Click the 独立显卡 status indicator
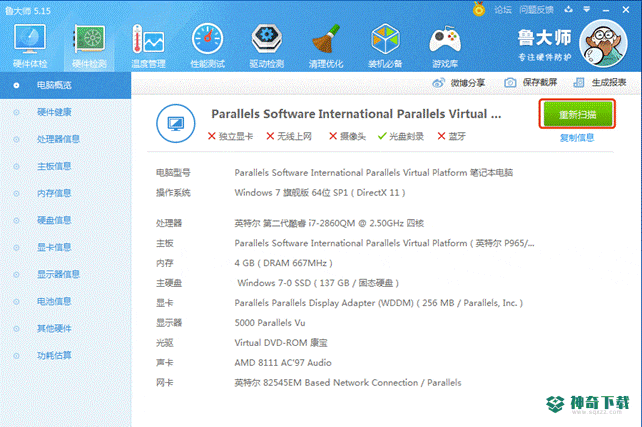642x427 pixels. pyautogui.click(x=230, y=136)
